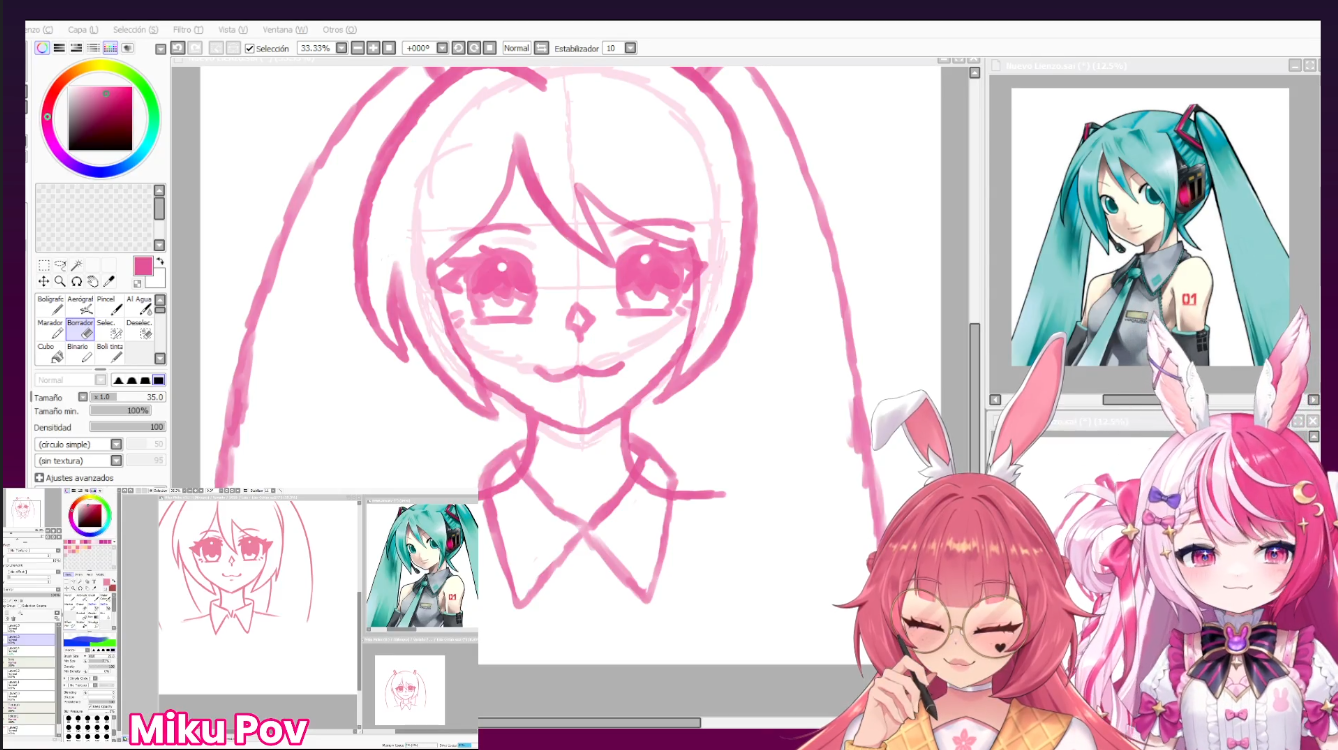Activate the hand pan tool

click(x=92, y=282)
